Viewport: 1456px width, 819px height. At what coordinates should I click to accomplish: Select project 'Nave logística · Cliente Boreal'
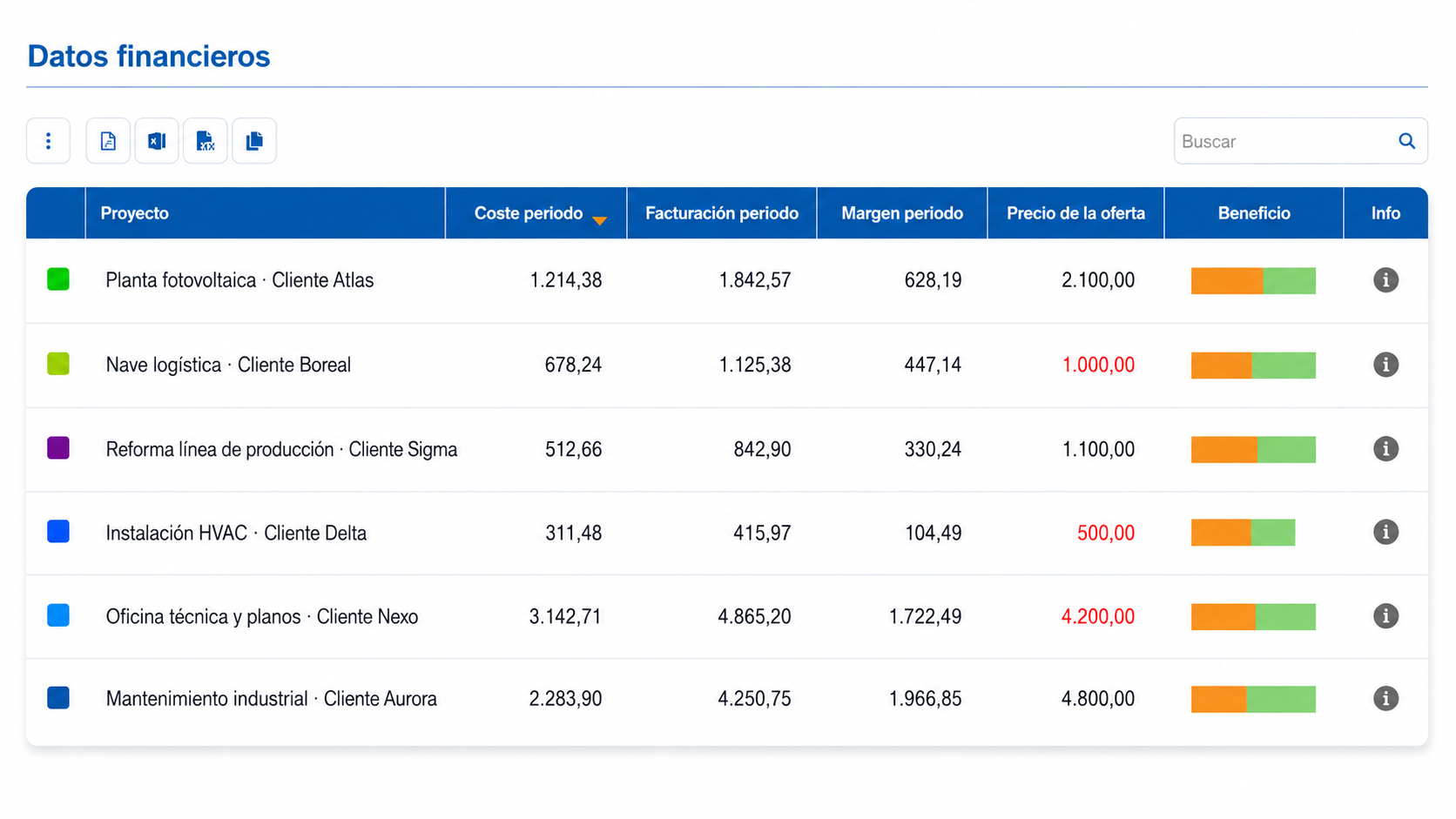228,365
